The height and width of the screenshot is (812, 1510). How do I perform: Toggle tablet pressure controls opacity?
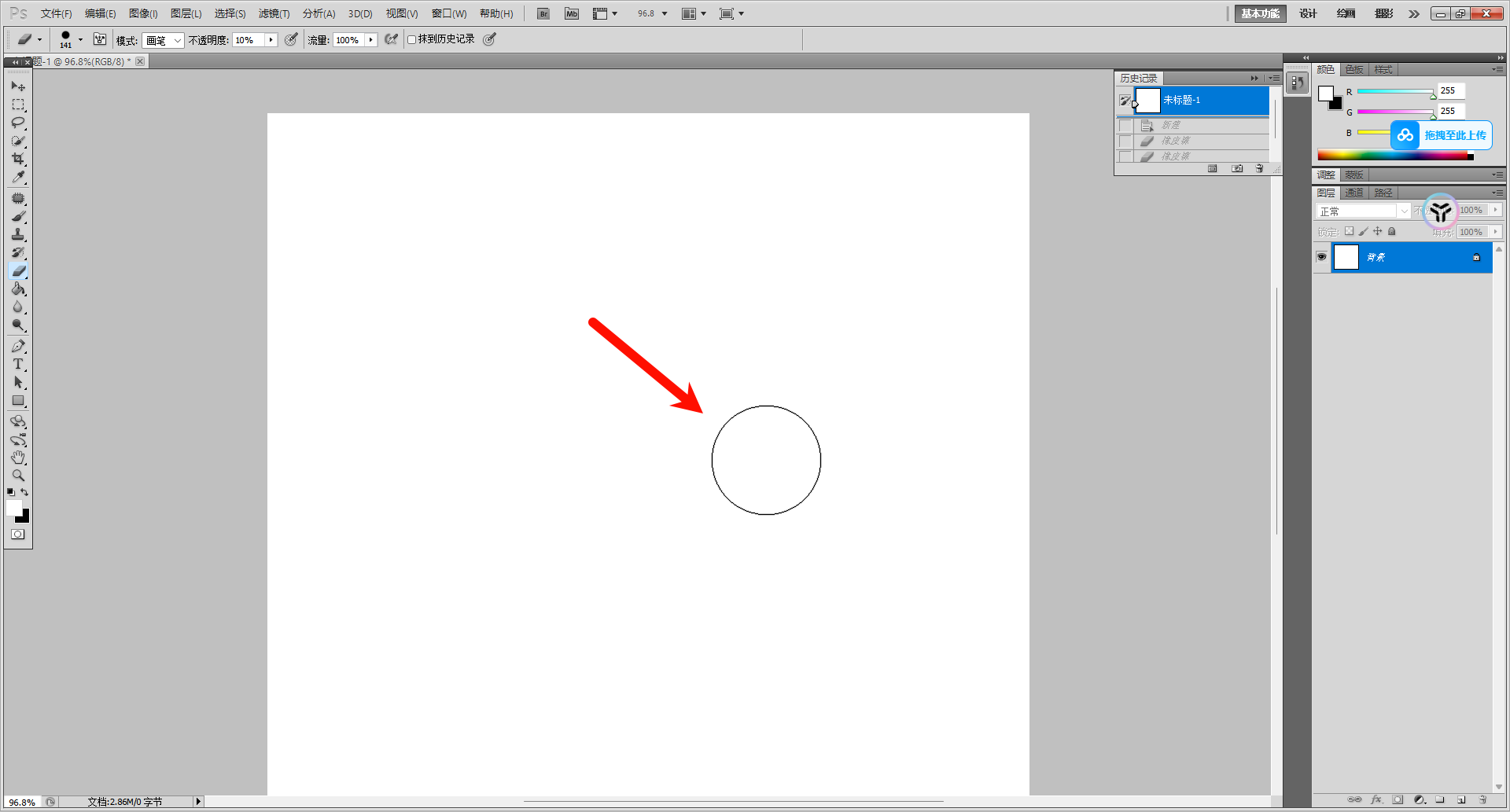[x=291, y=39]
